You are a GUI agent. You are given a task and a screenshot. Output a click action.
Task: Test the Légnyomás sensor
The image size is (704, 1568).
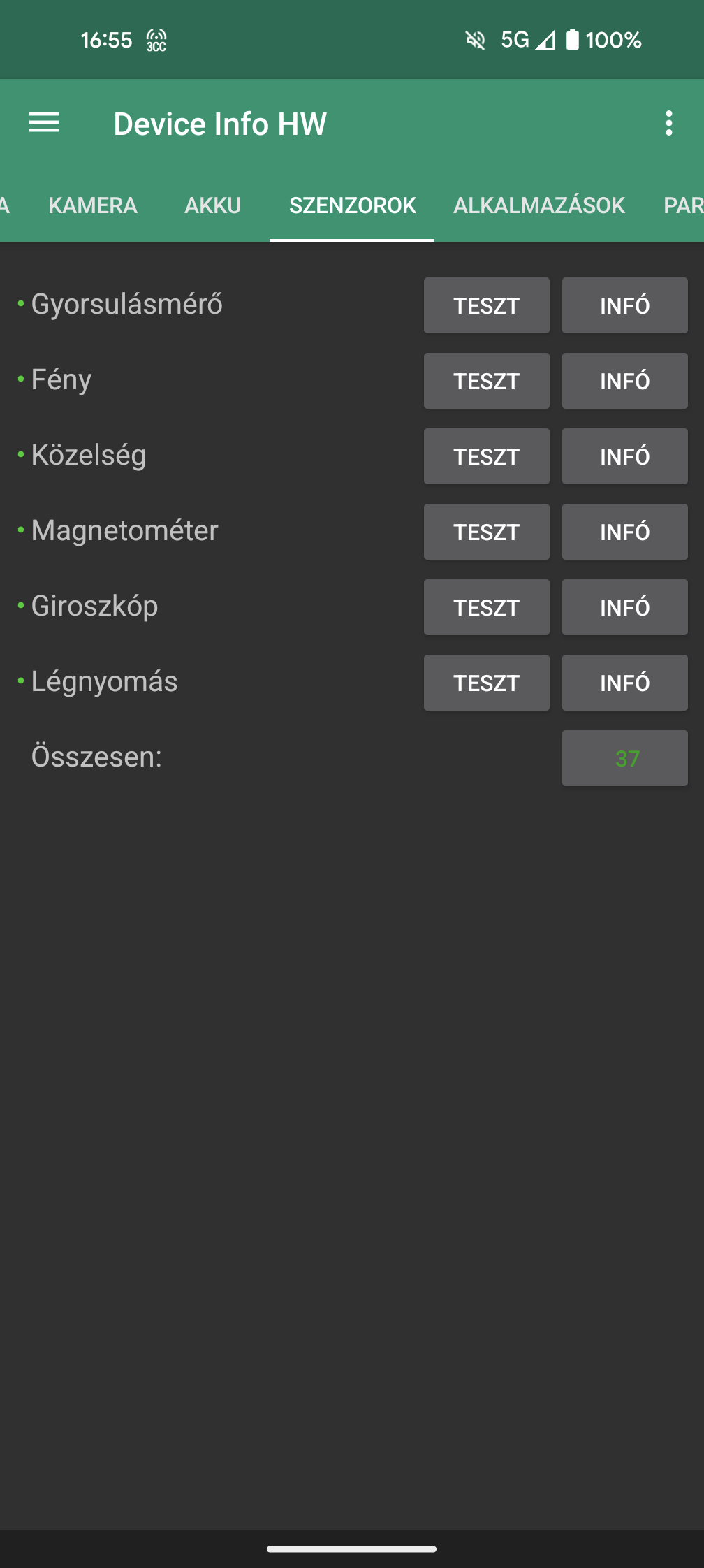[x=487, y=683]
